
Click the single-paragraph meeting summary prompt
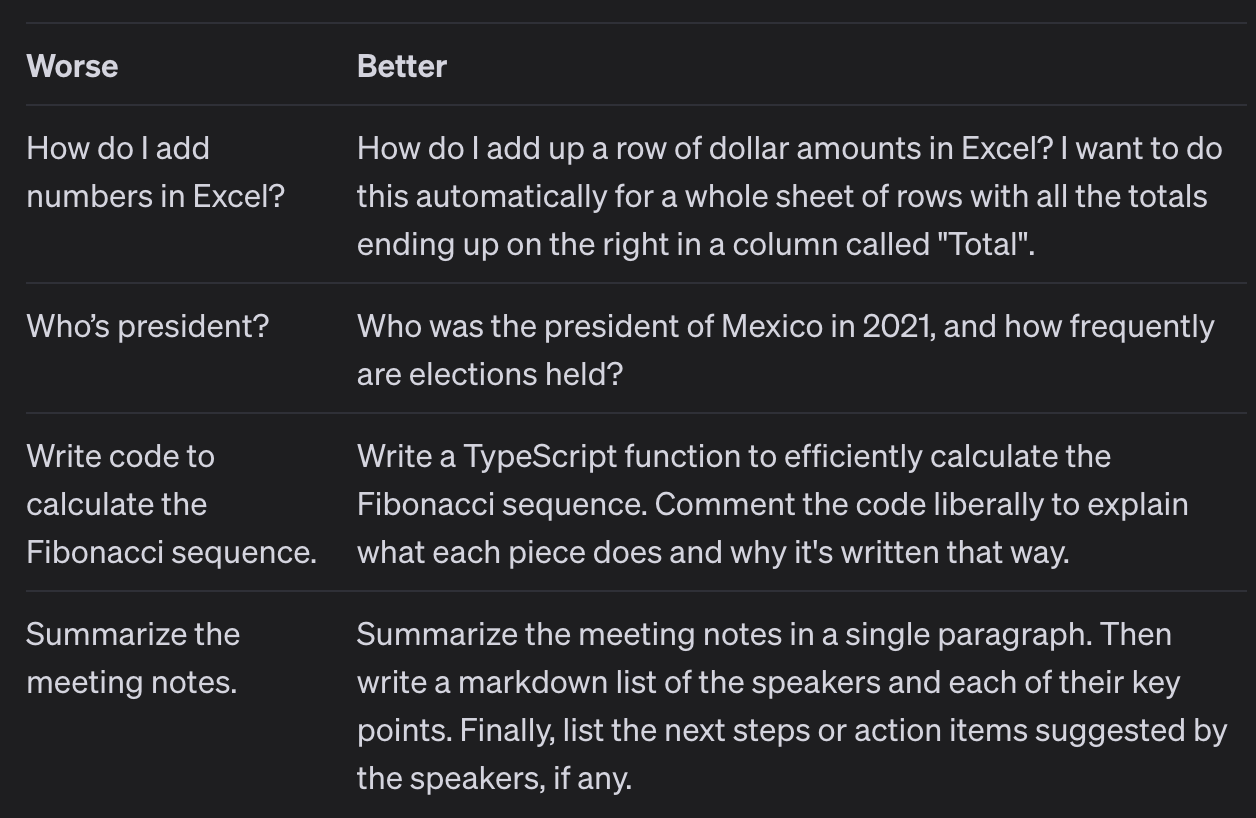792,706
